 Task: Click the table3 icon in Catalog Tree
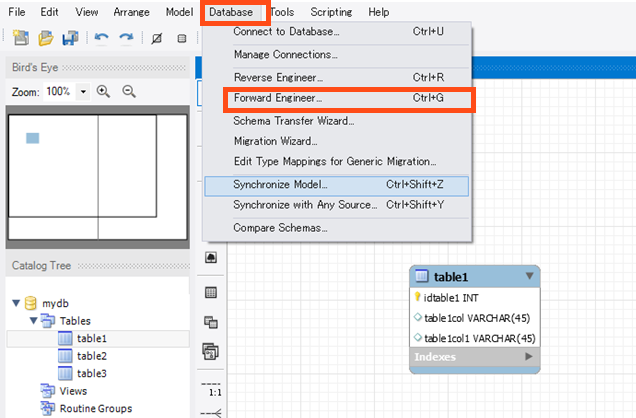[65, 373]
